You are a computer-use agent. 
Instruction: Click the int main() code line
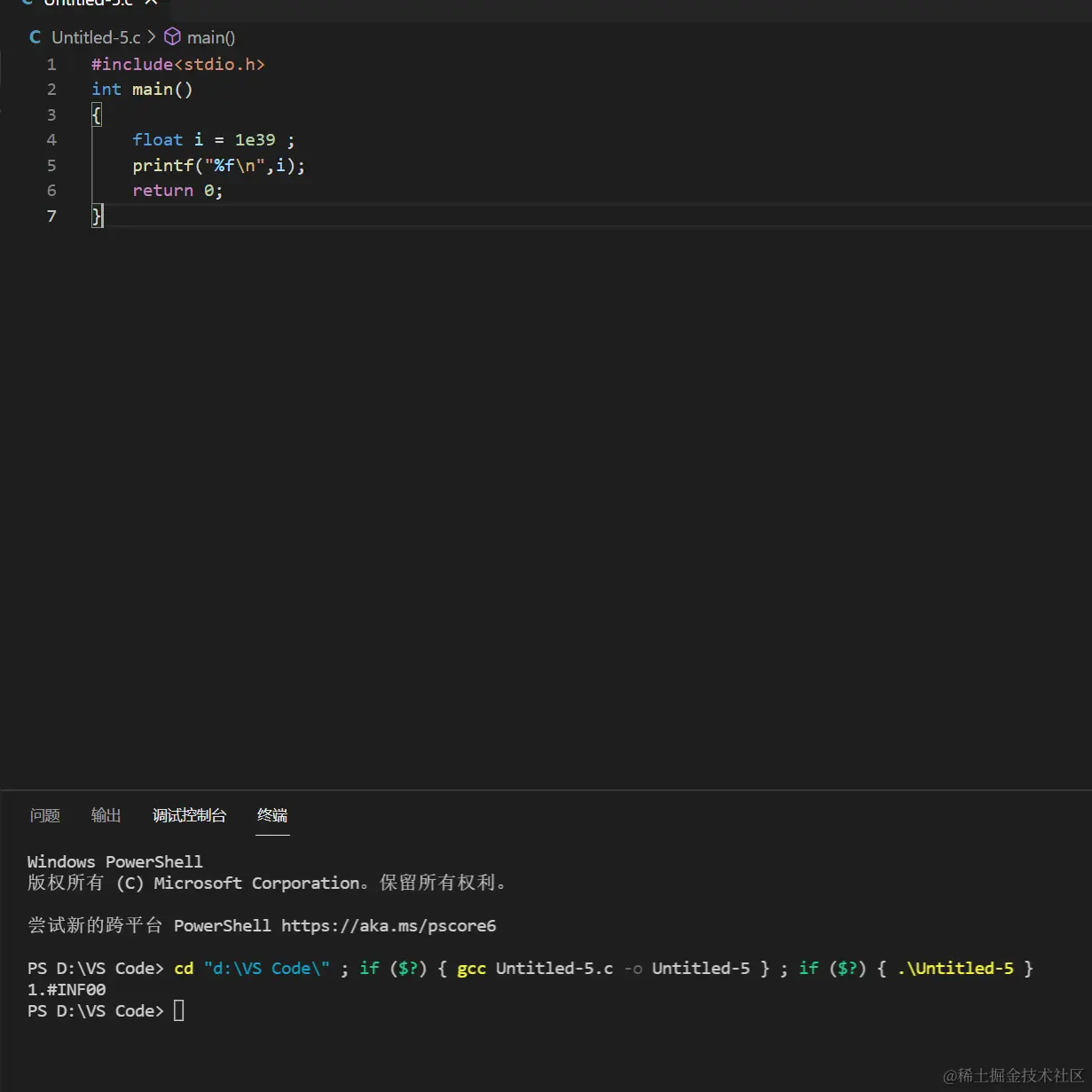tap(142, 89)
